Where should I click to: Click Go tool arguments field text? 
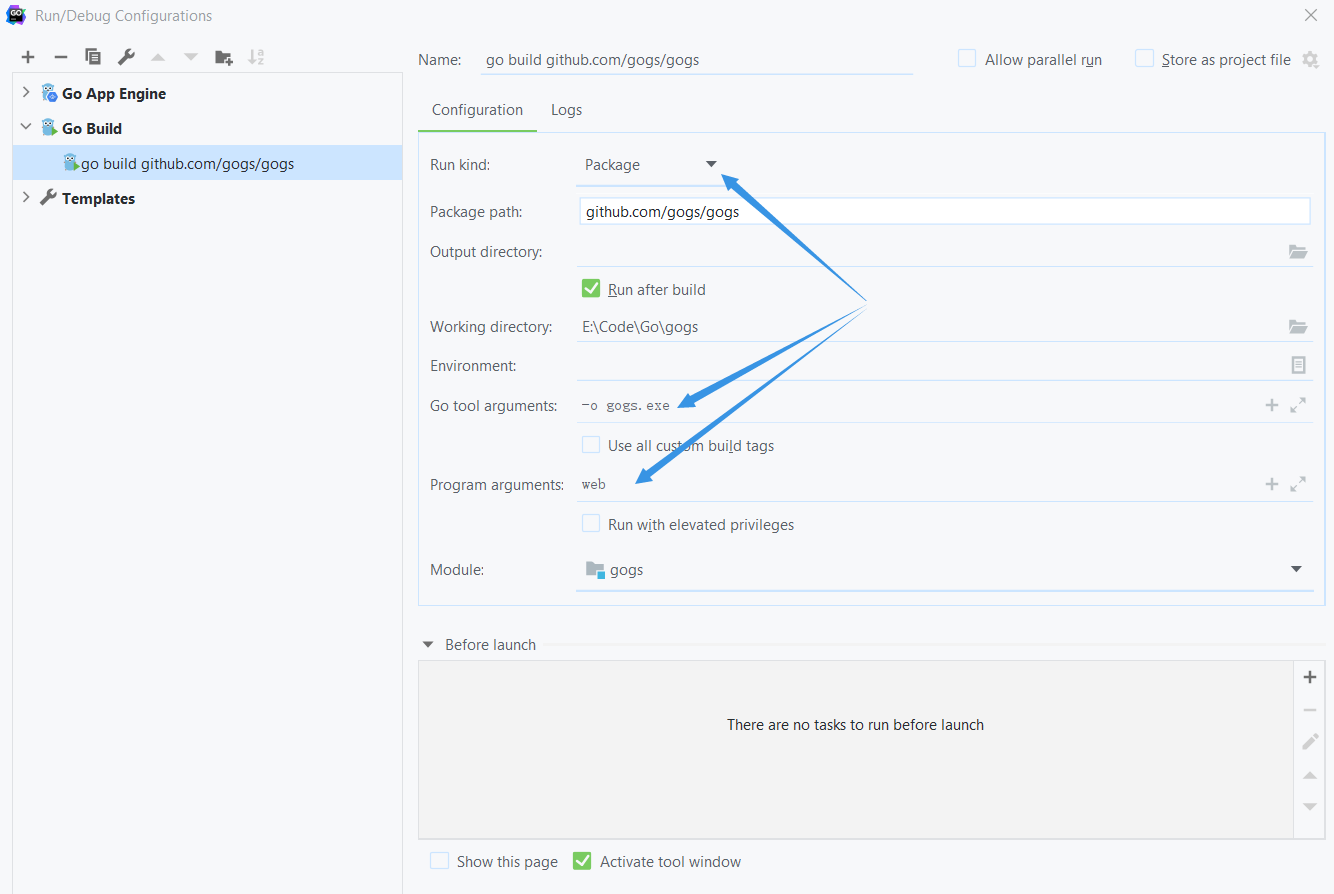tap(625, 405)
